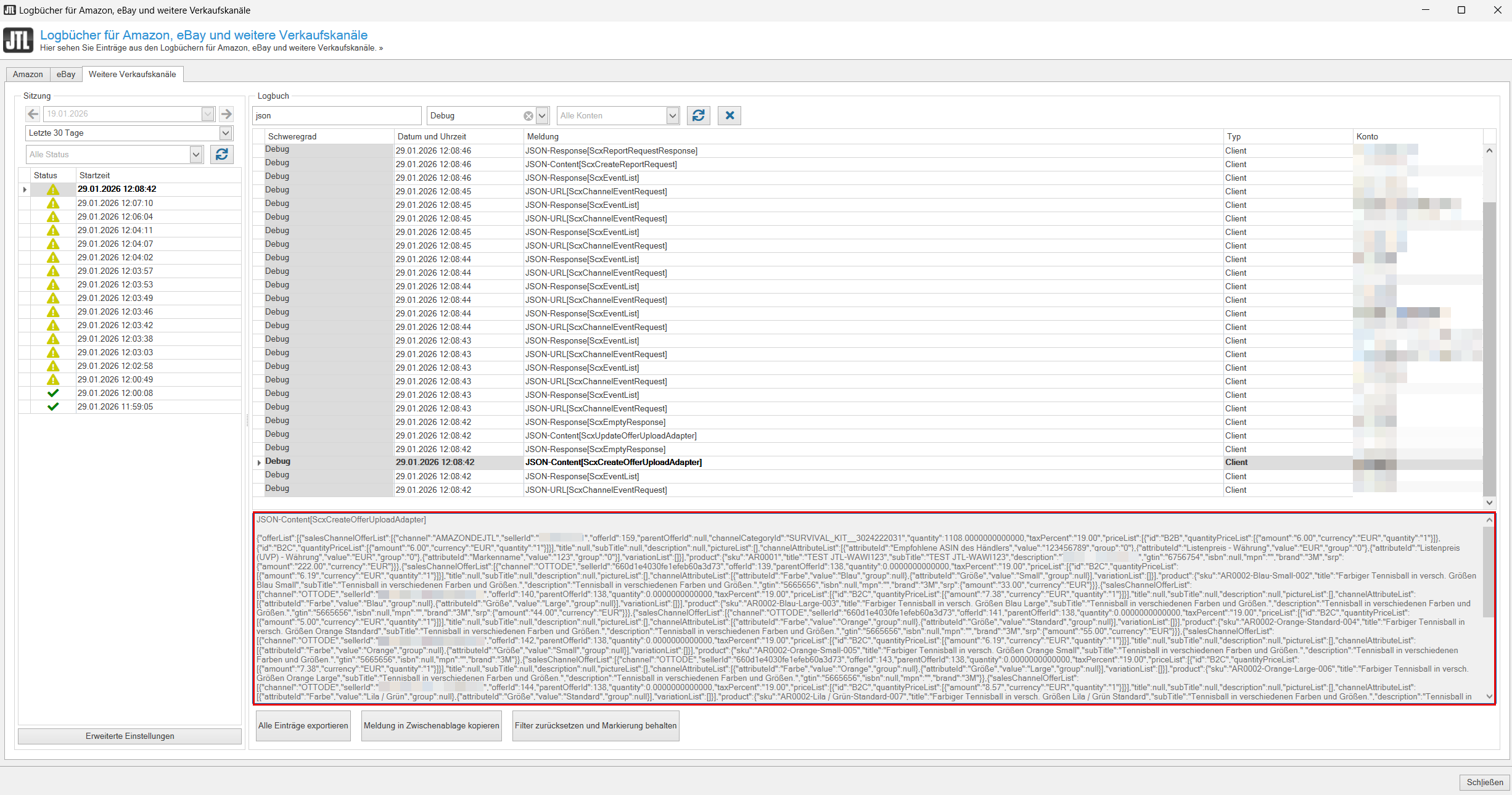Click the previous session arrow icon

pos(33,114)
